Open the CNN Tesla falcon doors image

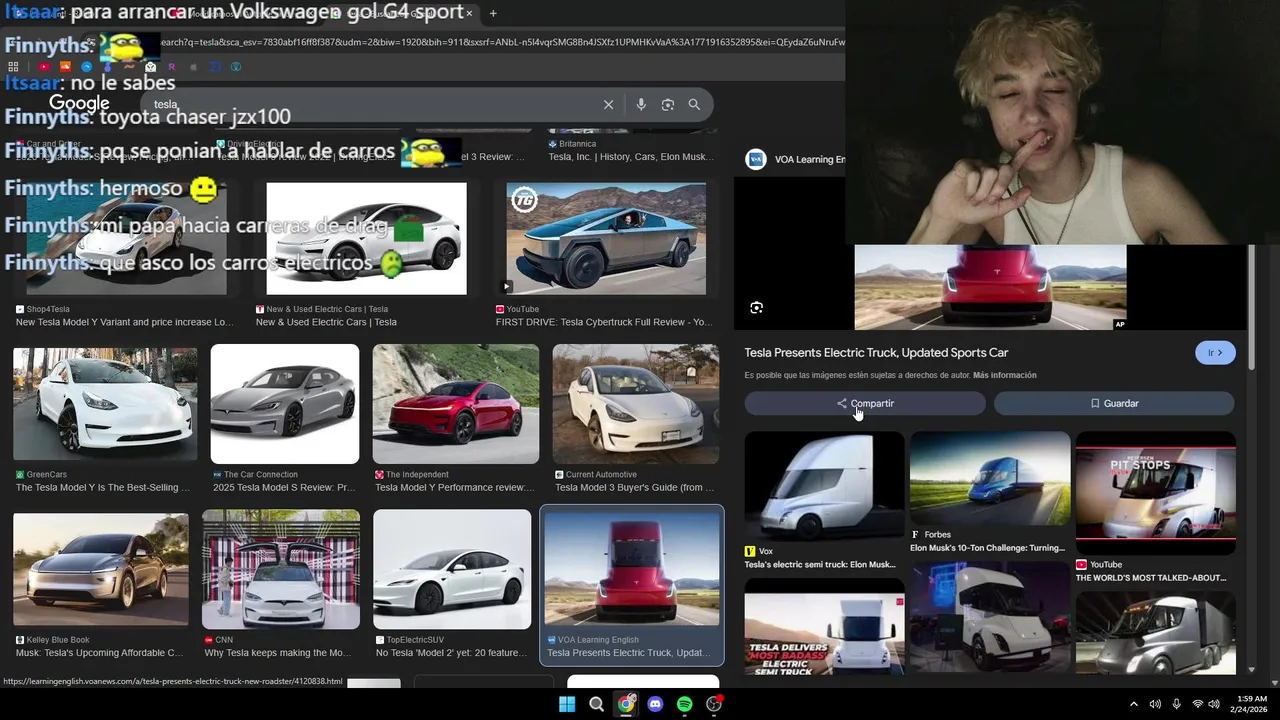click(281, 569)
